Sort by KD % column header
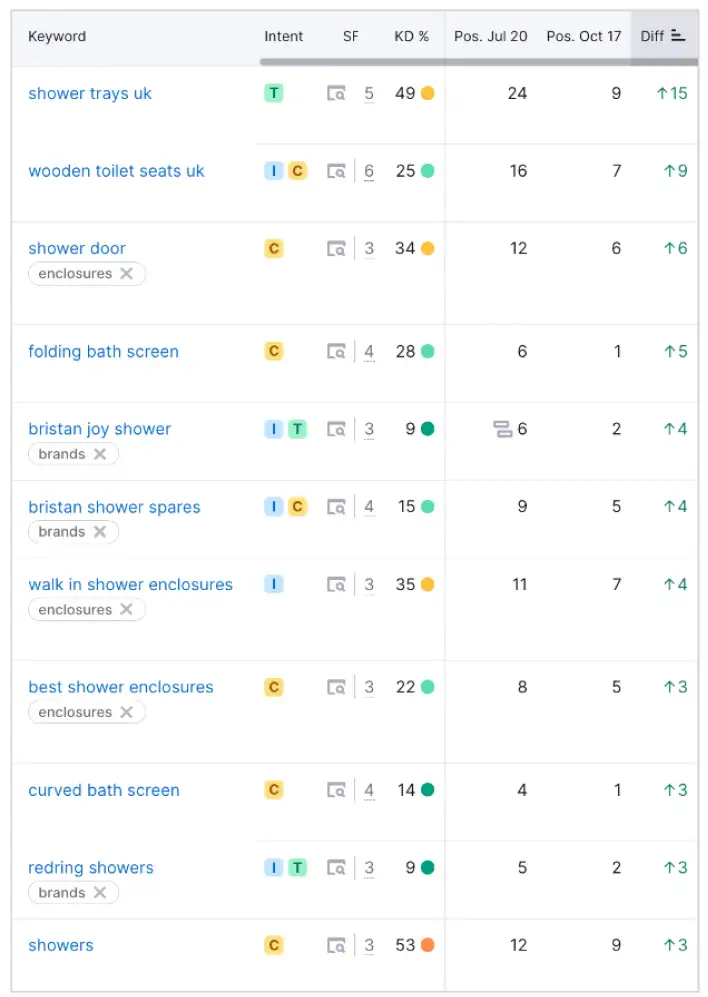 coord(411,36)
